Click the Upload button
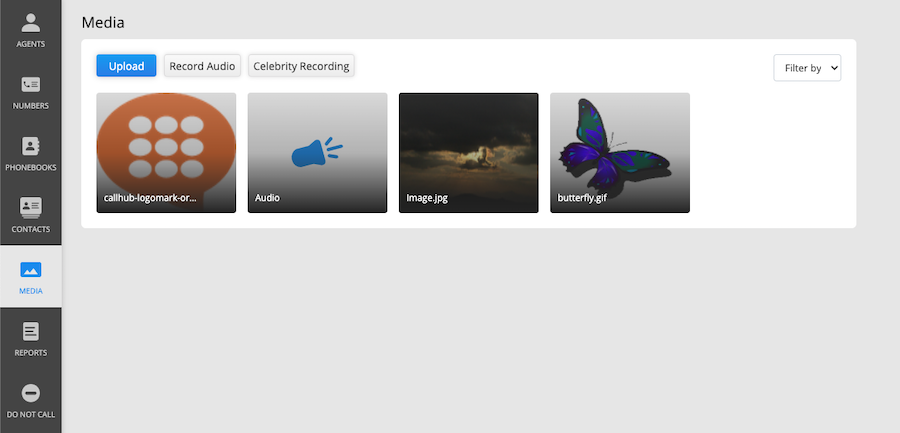 (x=126, y=65)
